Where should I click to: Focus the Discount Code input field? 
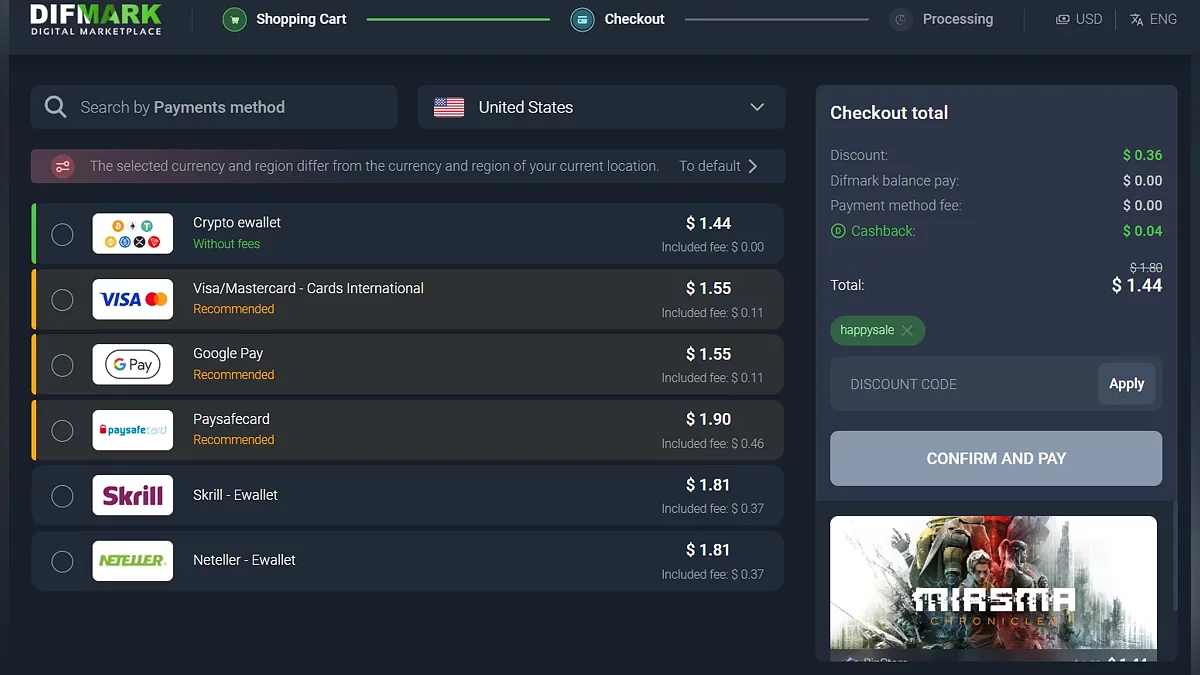click(x=962, y=384)
